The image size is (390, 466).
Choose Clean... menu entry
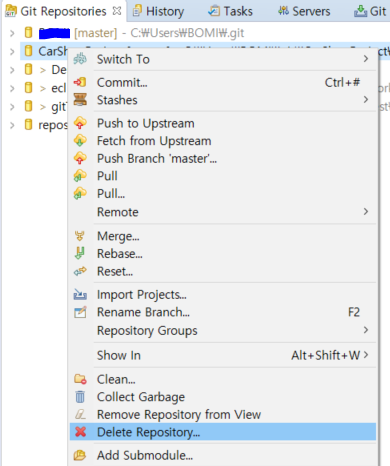pyautogui.click(x=223, y=379)
